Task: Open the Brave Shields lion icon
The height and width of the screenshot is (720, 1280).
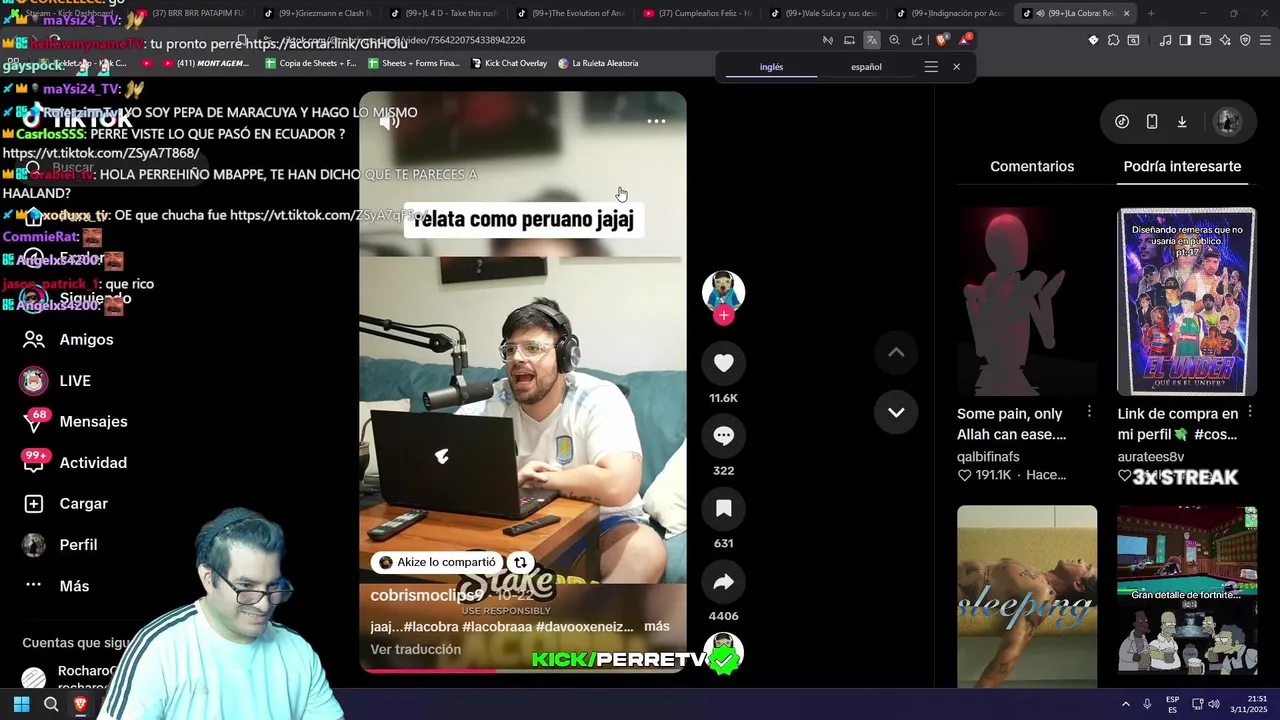Action: (942, 40)
